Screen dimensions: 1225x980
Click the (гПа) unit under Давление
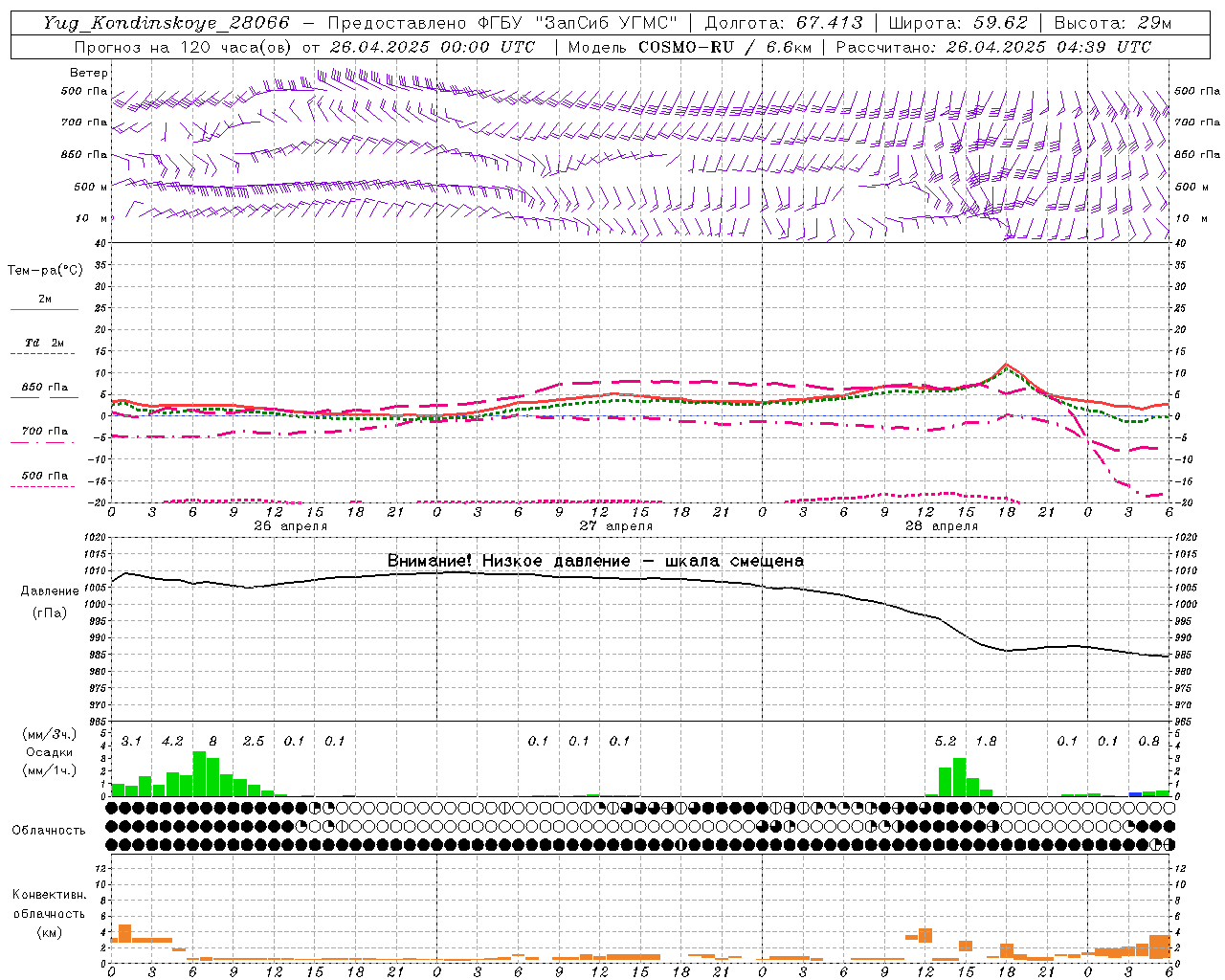tap(50, 613)
